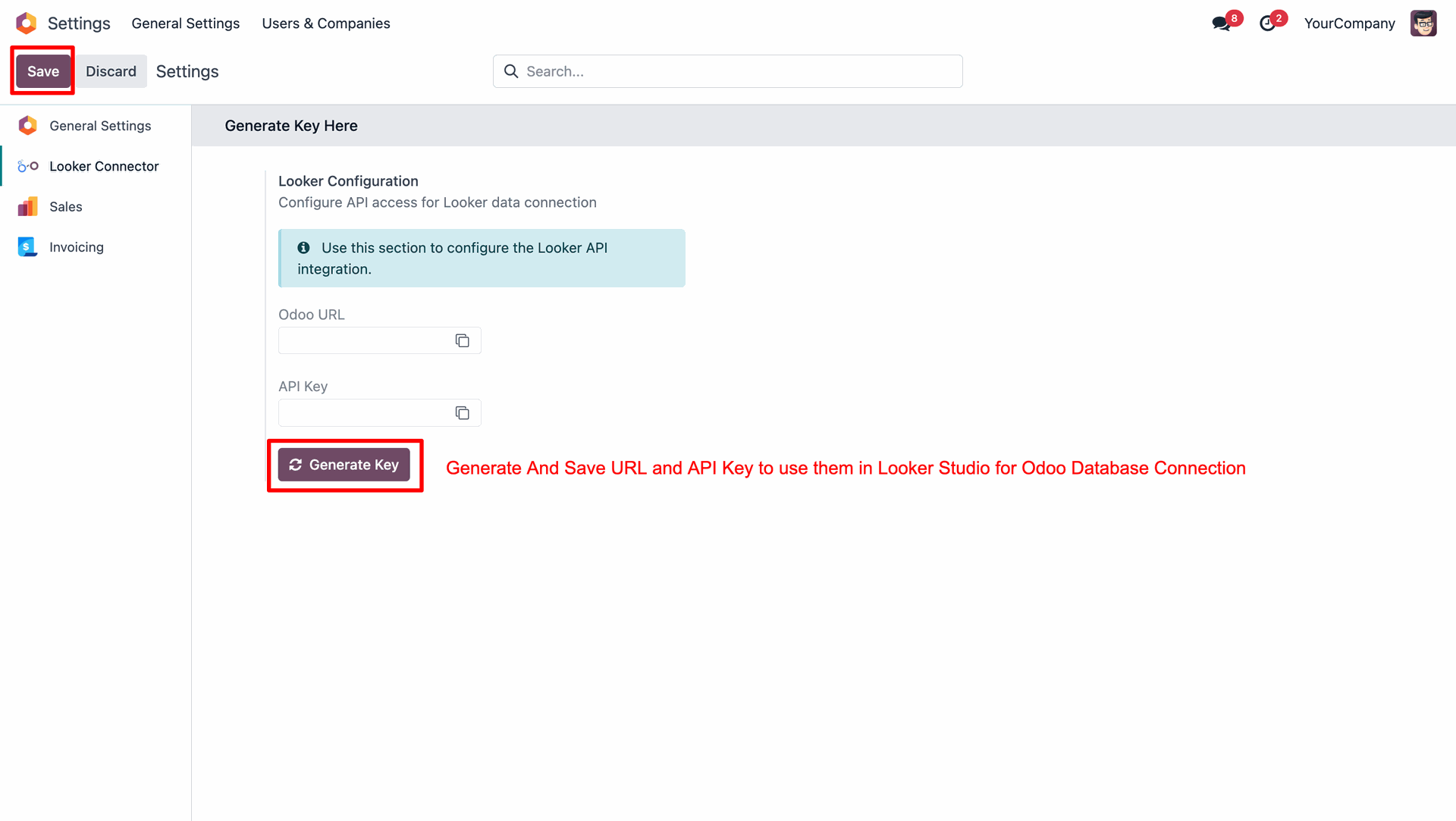Click the 'Configure API access' description text
The width and height of the screenshot is (1456, 821).
438,202
